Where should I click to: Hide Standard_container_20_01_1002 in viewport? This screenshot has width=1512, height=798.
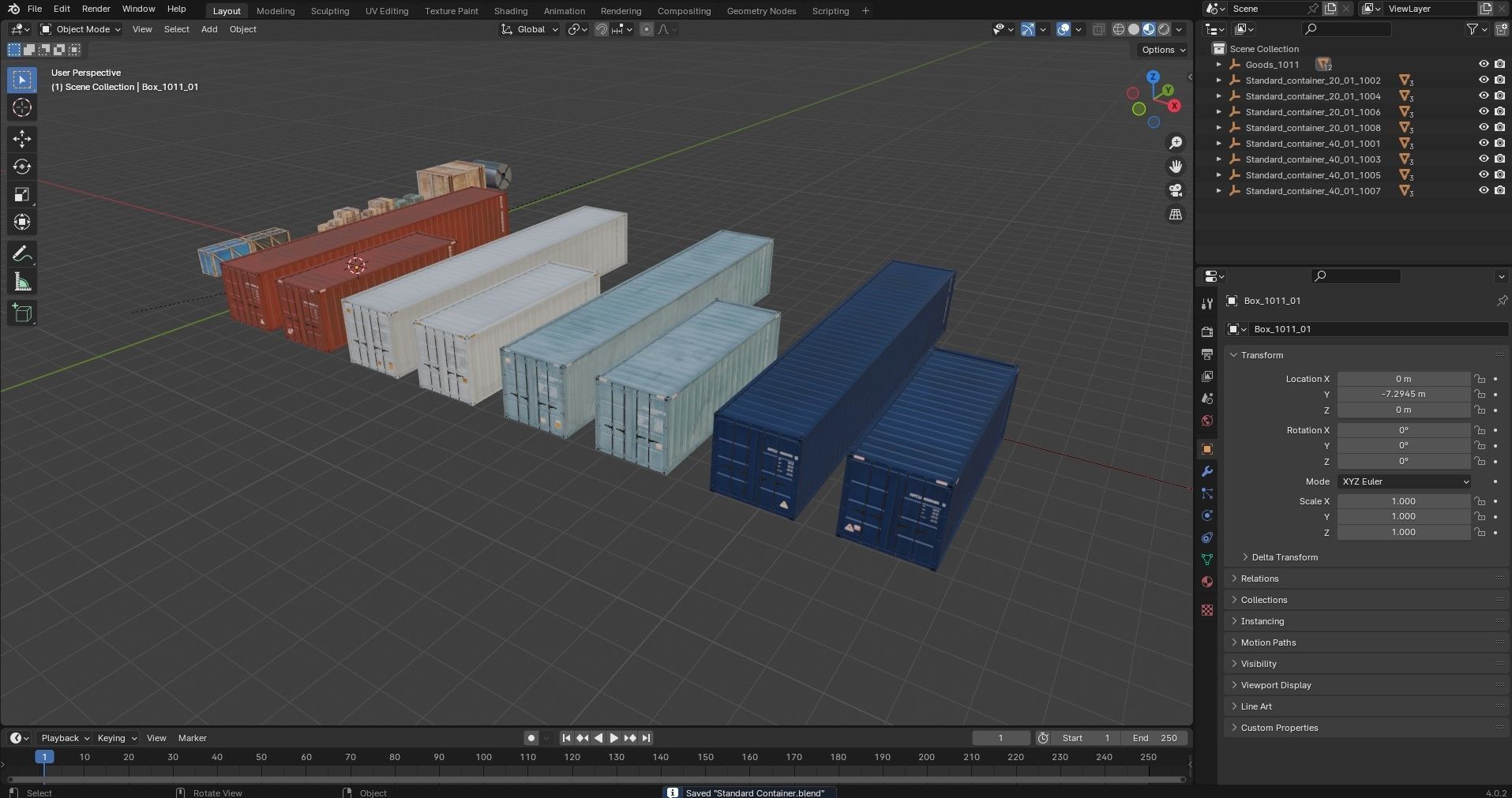1484,81
